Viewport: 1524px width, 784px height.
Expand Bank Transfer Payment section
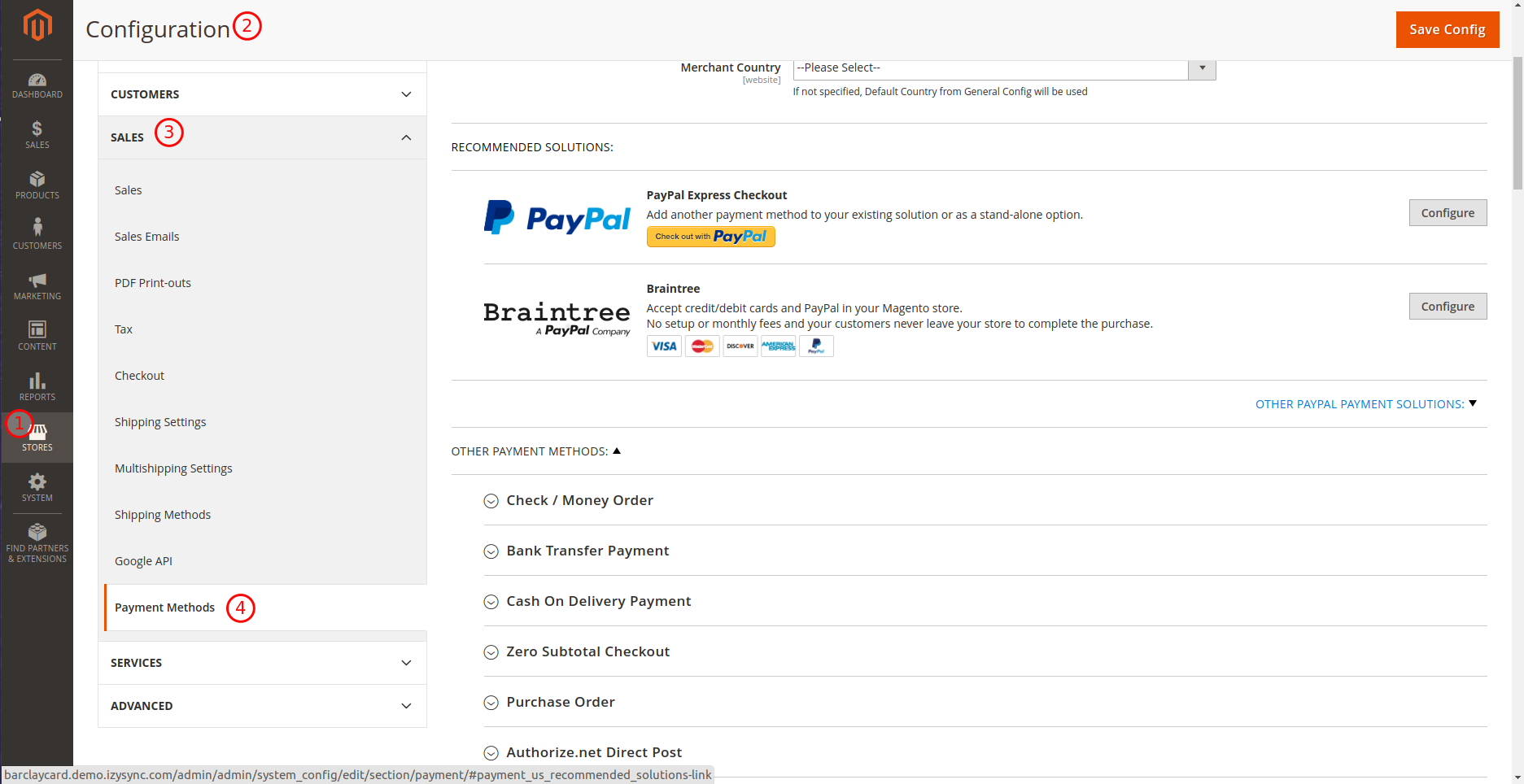click(587, 551)
